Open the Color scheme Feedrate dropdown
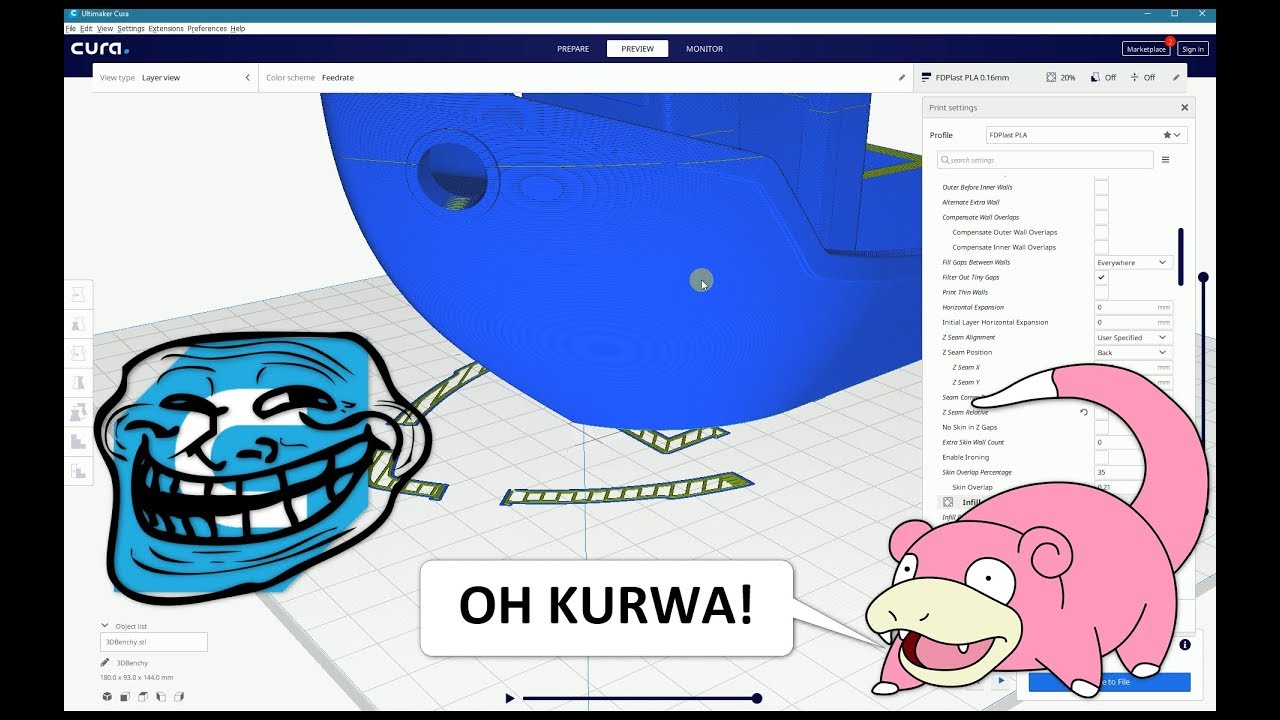Screen dimensions: 1280x720 pos(585,77)
